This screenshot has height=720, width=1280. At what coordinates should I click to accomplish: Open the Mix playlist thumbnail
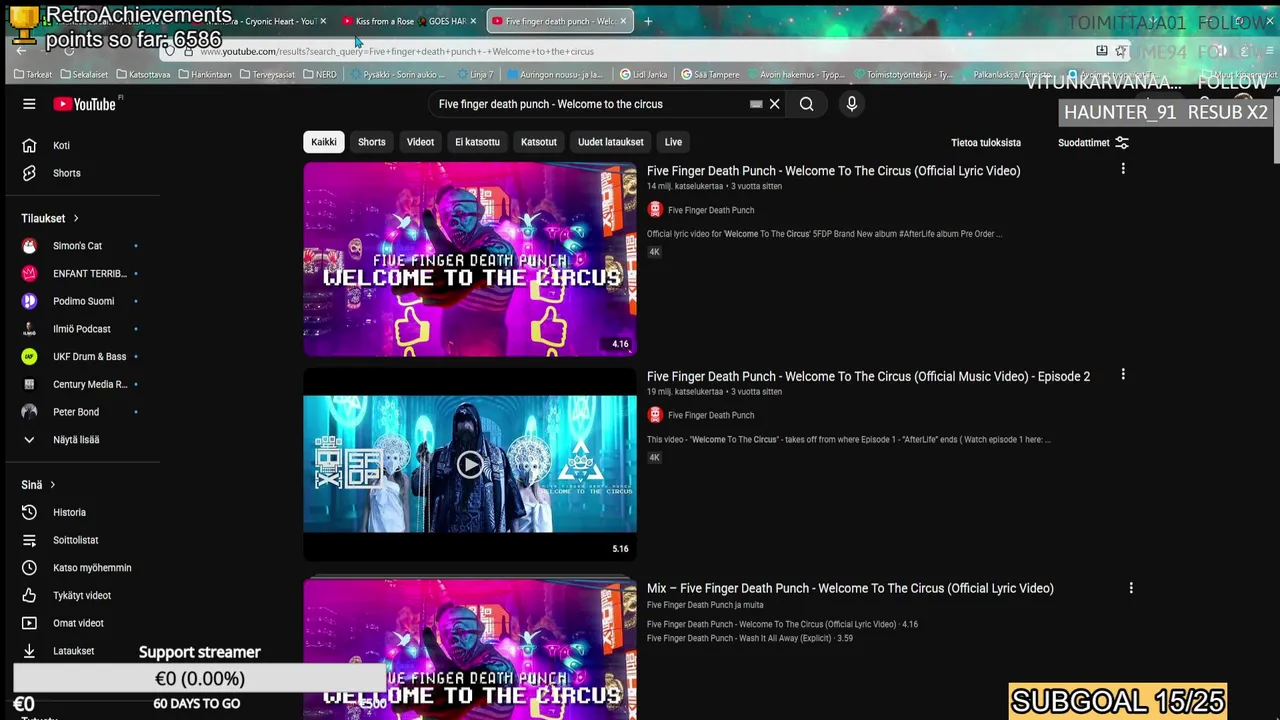click(470, 649)
